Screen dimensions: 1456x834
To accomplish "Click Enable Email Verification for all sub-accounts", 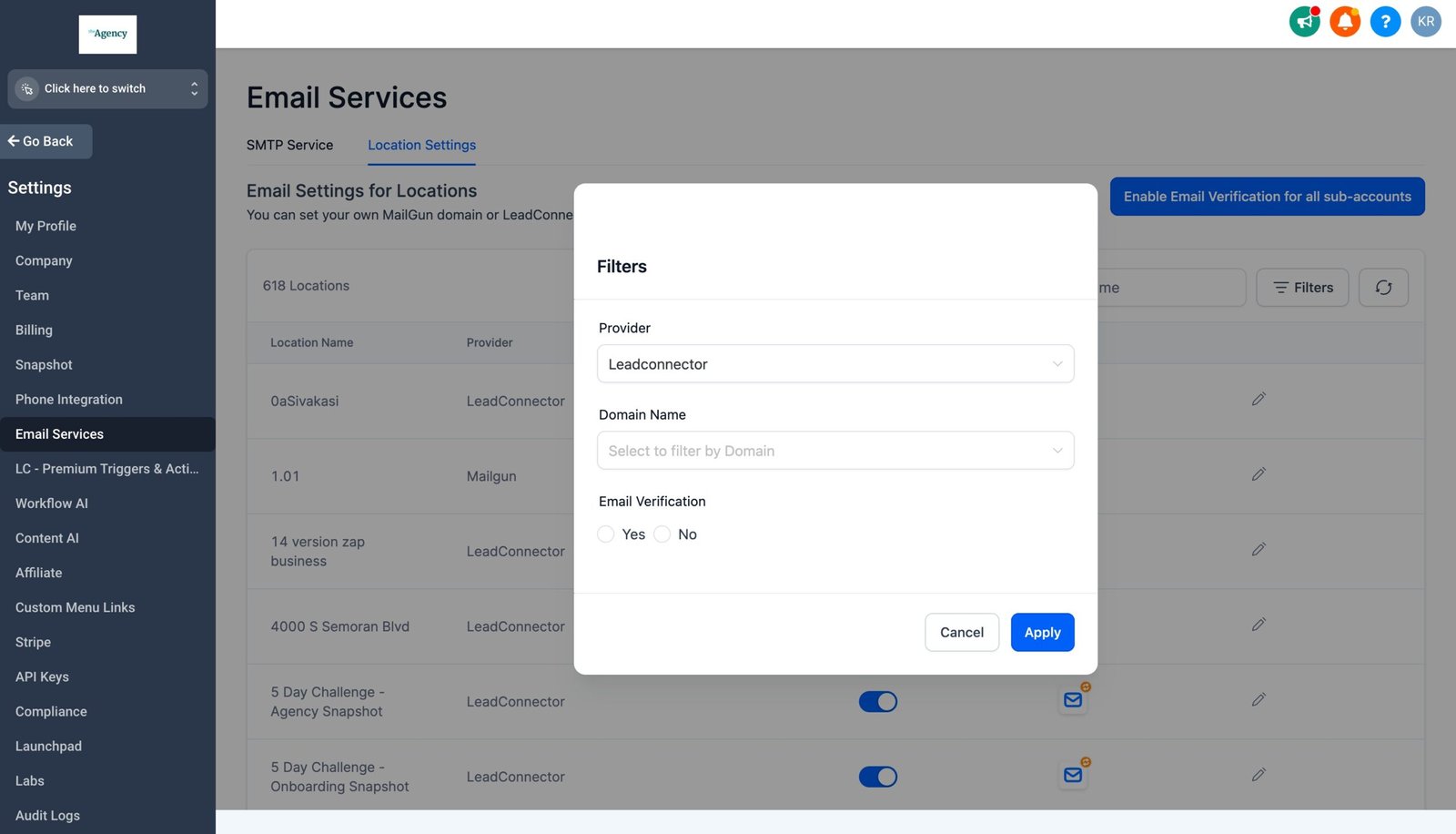I will point(1267,197).
